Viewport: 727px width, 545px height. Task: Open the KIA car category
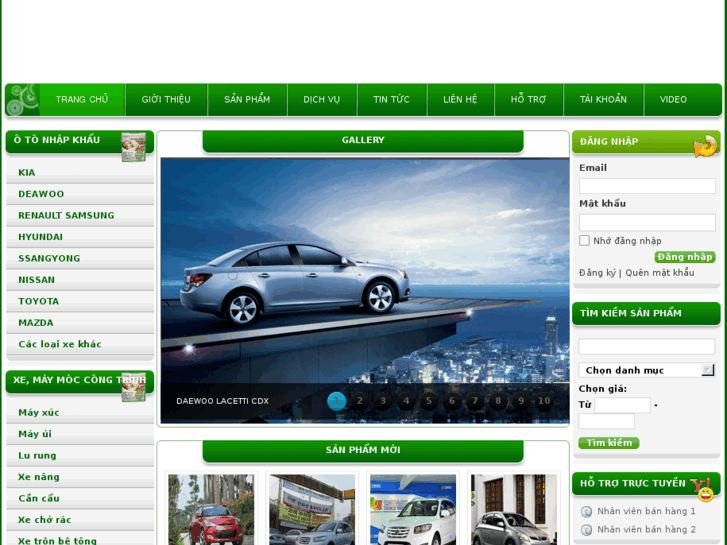click(x=26, y=173)
